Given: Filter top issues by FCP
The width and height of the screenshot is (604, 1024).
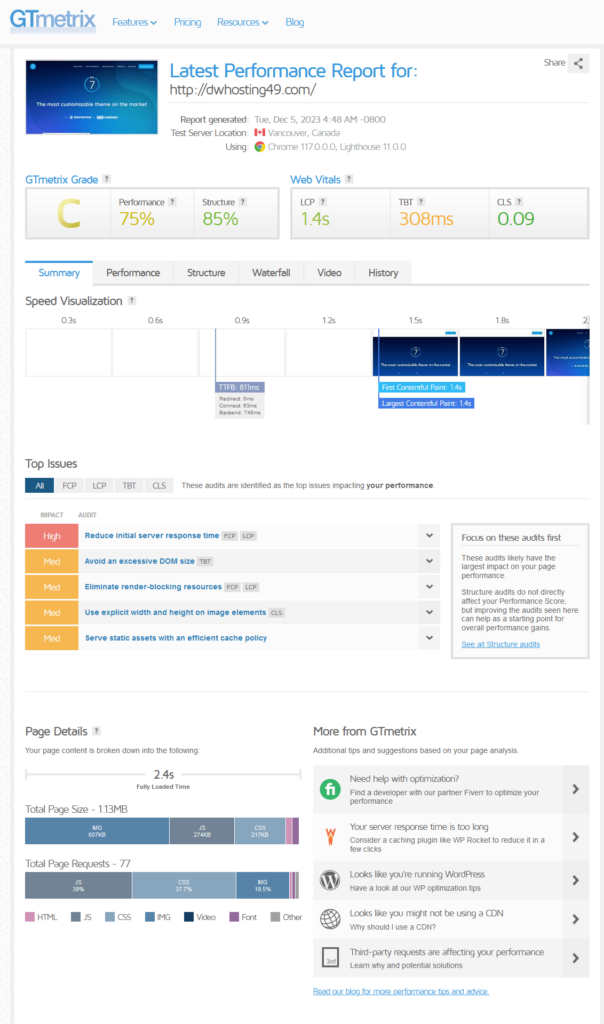Looking at the screenshot, I should [x=69, y=485].
